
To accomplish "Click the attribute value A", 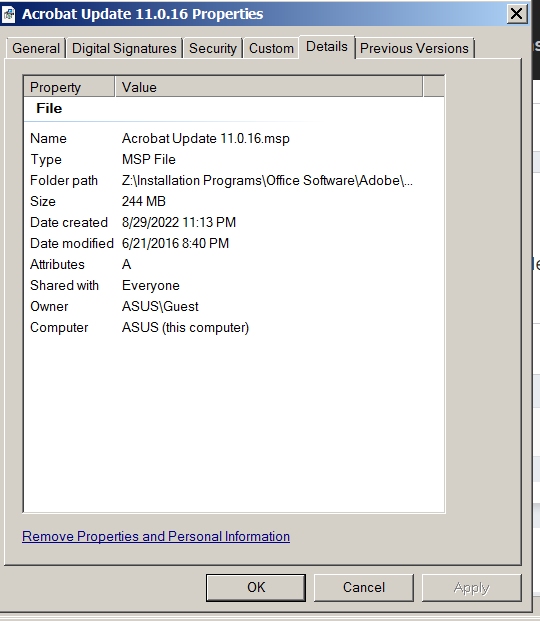I will tap(126, 265).
